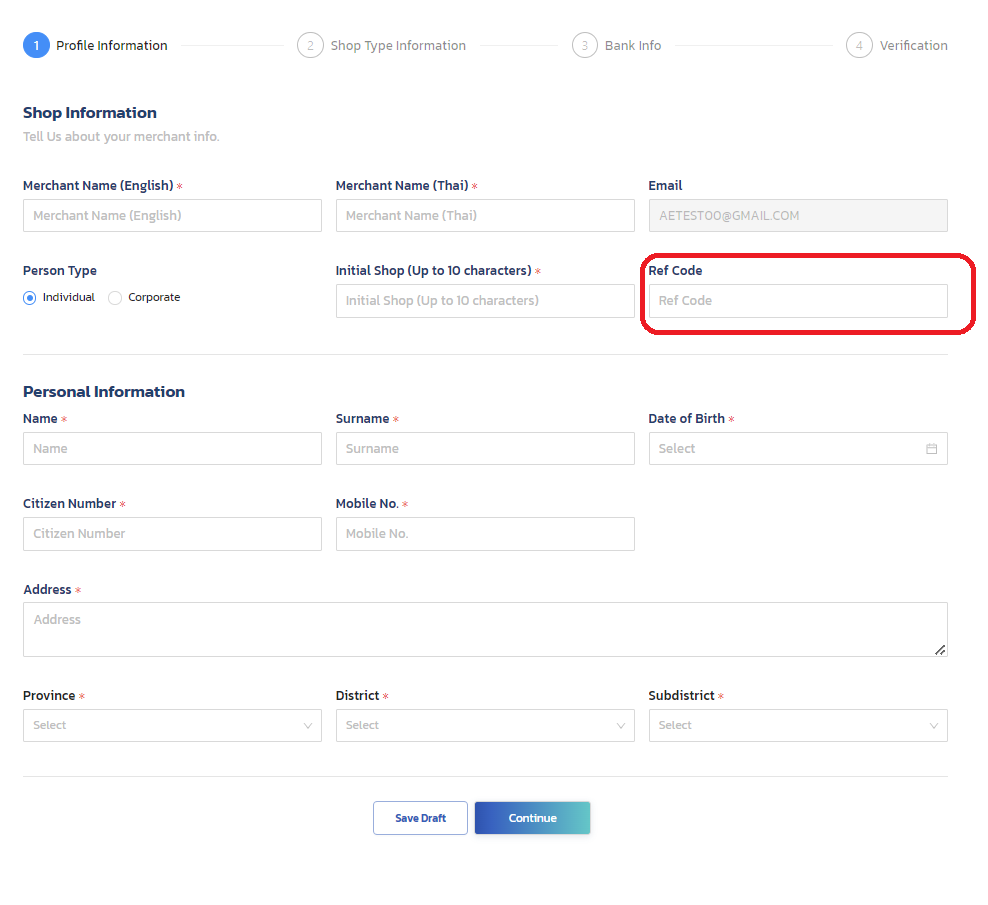The image size is (988, 905).
Task: Click the Save Draft button
Action: [x=420, y=818]
